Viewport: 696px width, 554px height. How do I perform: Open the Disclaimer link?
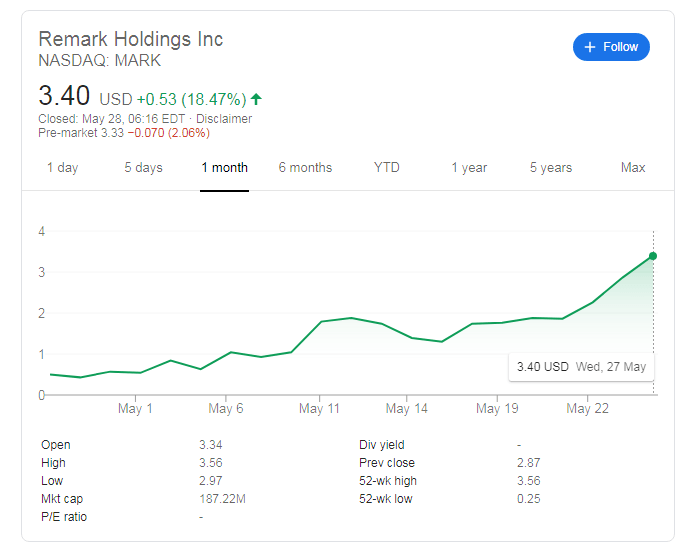pyautogui.click(x=226, y=119)
